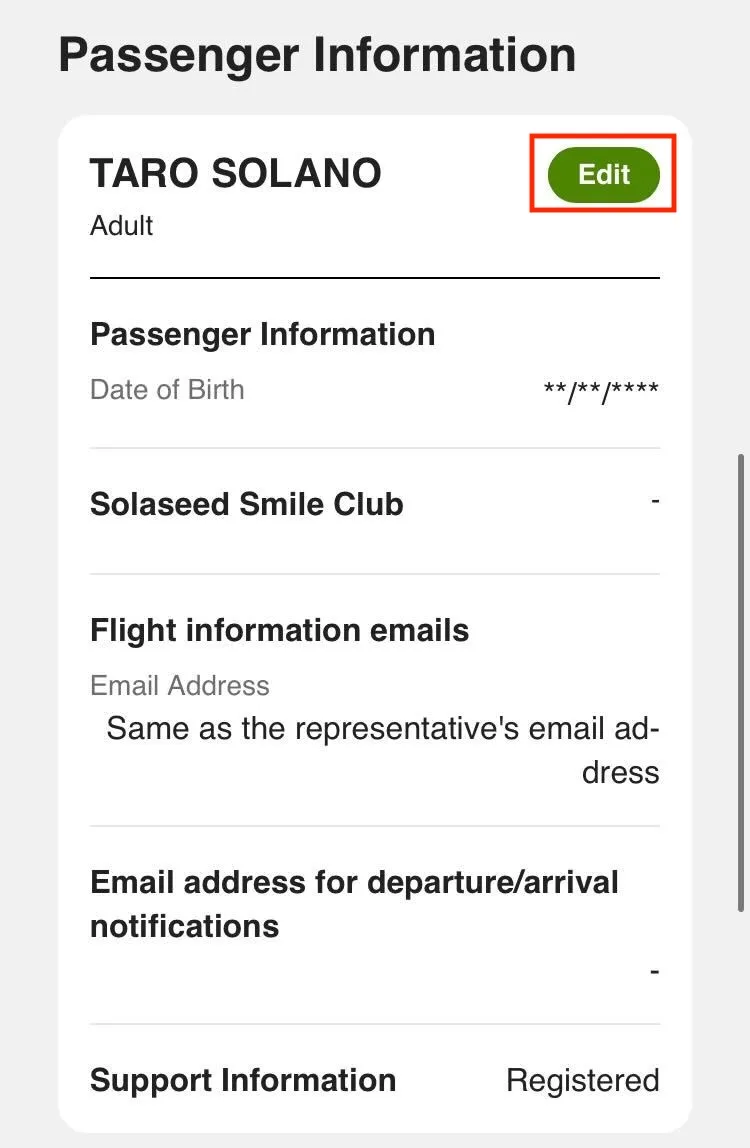This screenshot has width=750, height=1148.
Task: Click the large Passenger Information page title
Action: [317, 54]
